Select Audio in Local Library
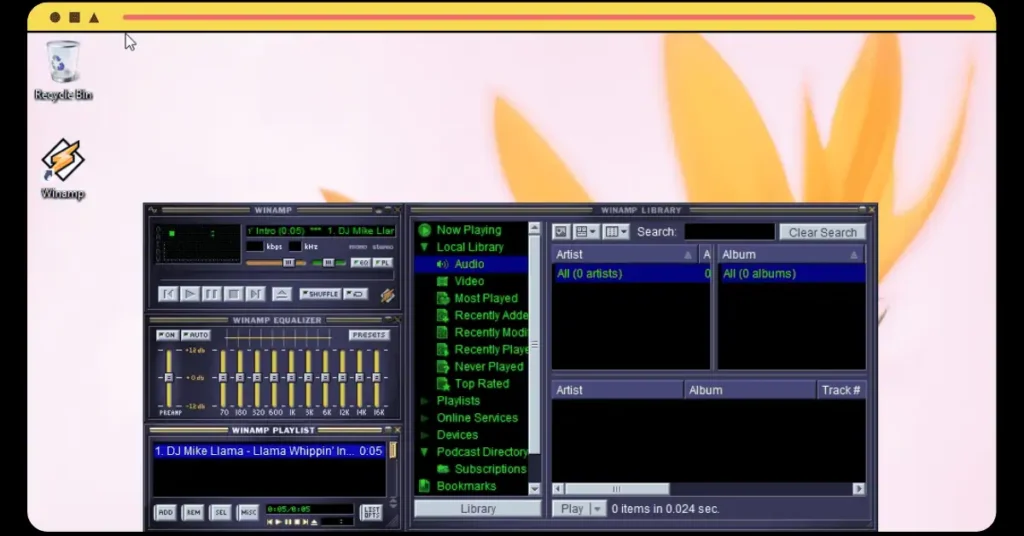Image resolution: width=1024 pixels, height=536 pixels. coord(469,264)
